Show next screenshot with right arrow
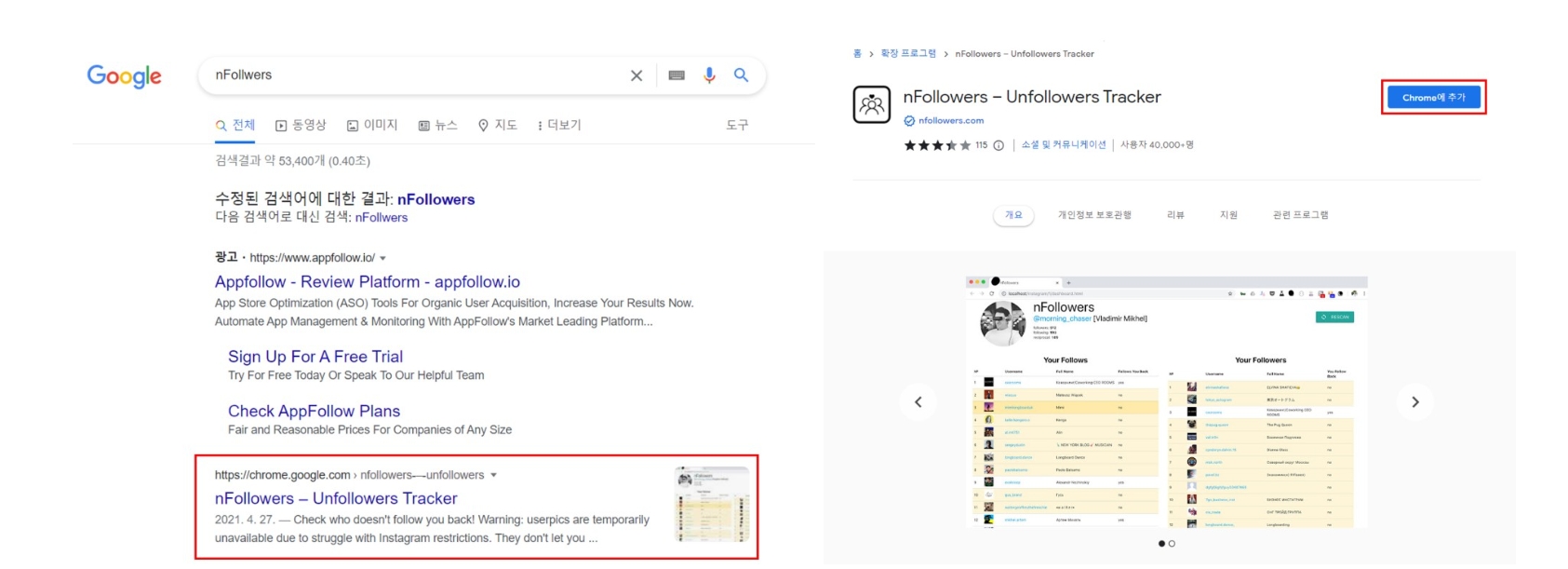The image size is (1568, 569). pyautogui.click(x=1415, y=402)
